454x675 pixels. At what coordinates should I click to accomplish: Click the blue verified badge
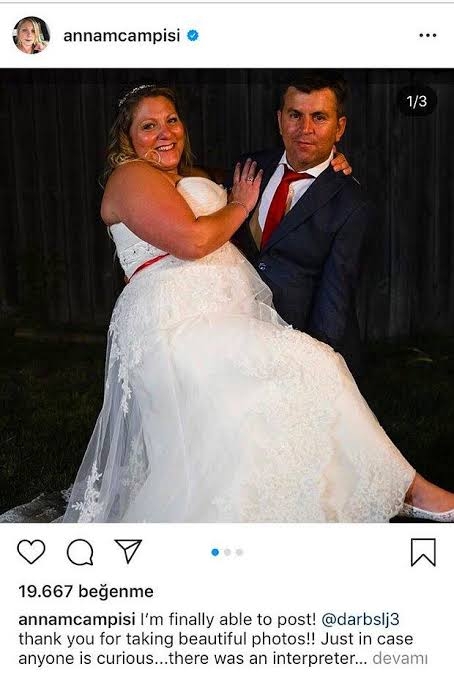[193, 36]
